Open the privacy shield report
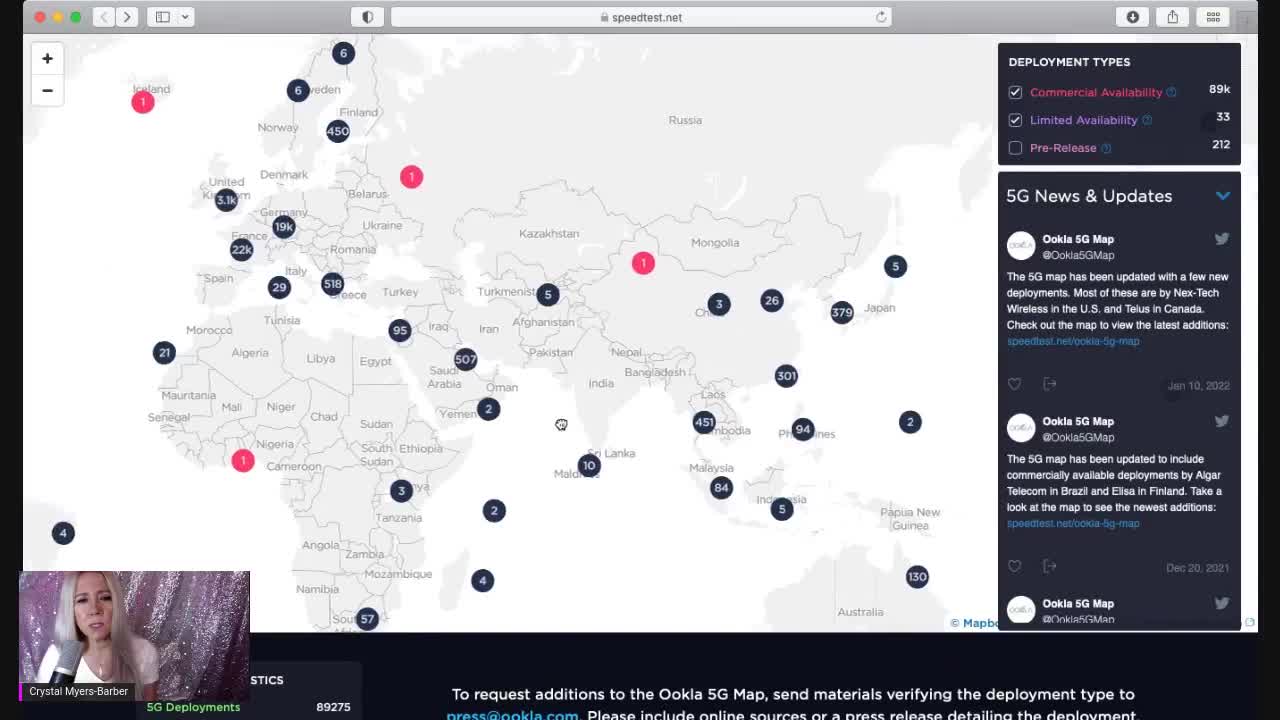 368,17
